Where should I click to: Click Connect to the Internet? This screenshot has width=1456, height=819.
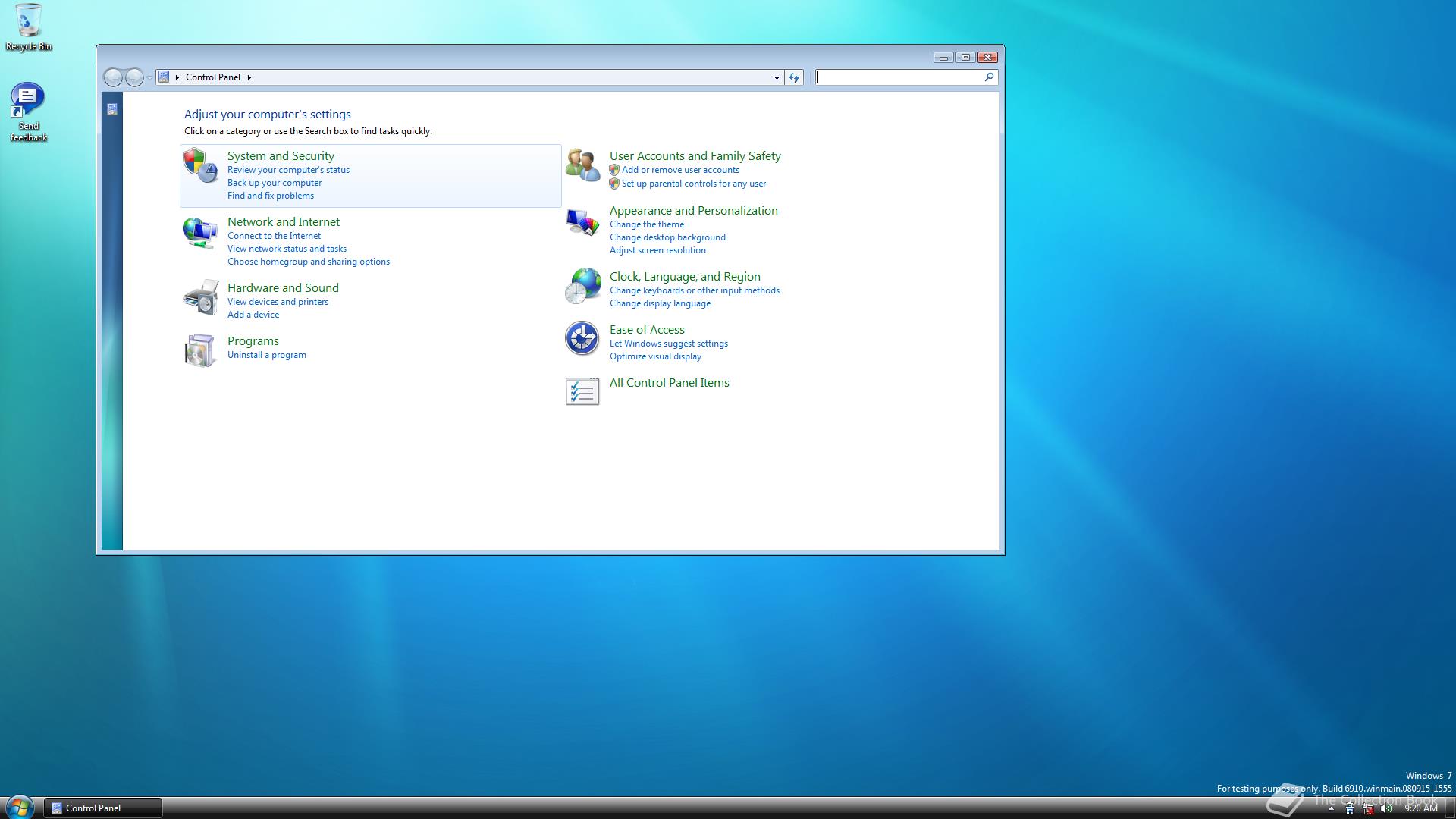(274, 236)
